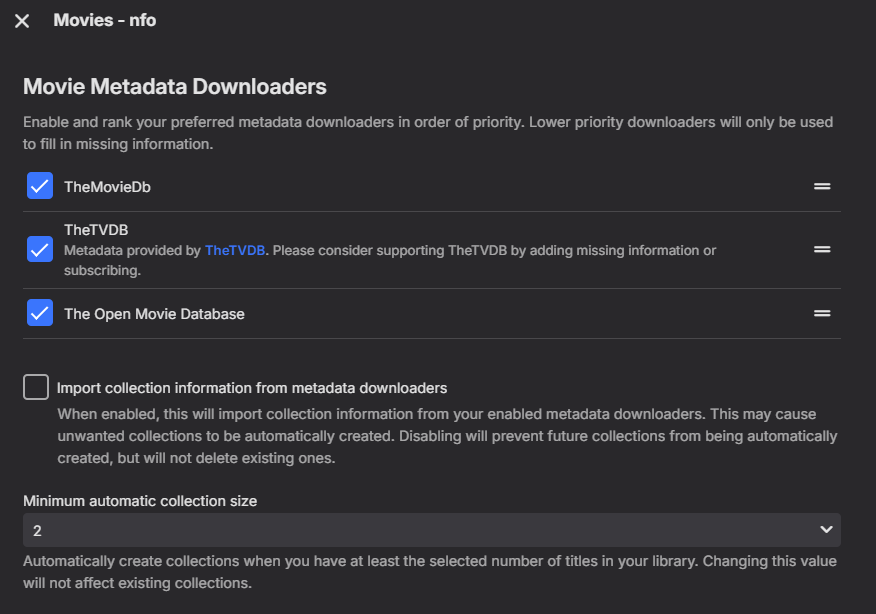Click the Movie Metadata Downloaders heading
This screenshot has width=876, height=614.
pos(175,87)
